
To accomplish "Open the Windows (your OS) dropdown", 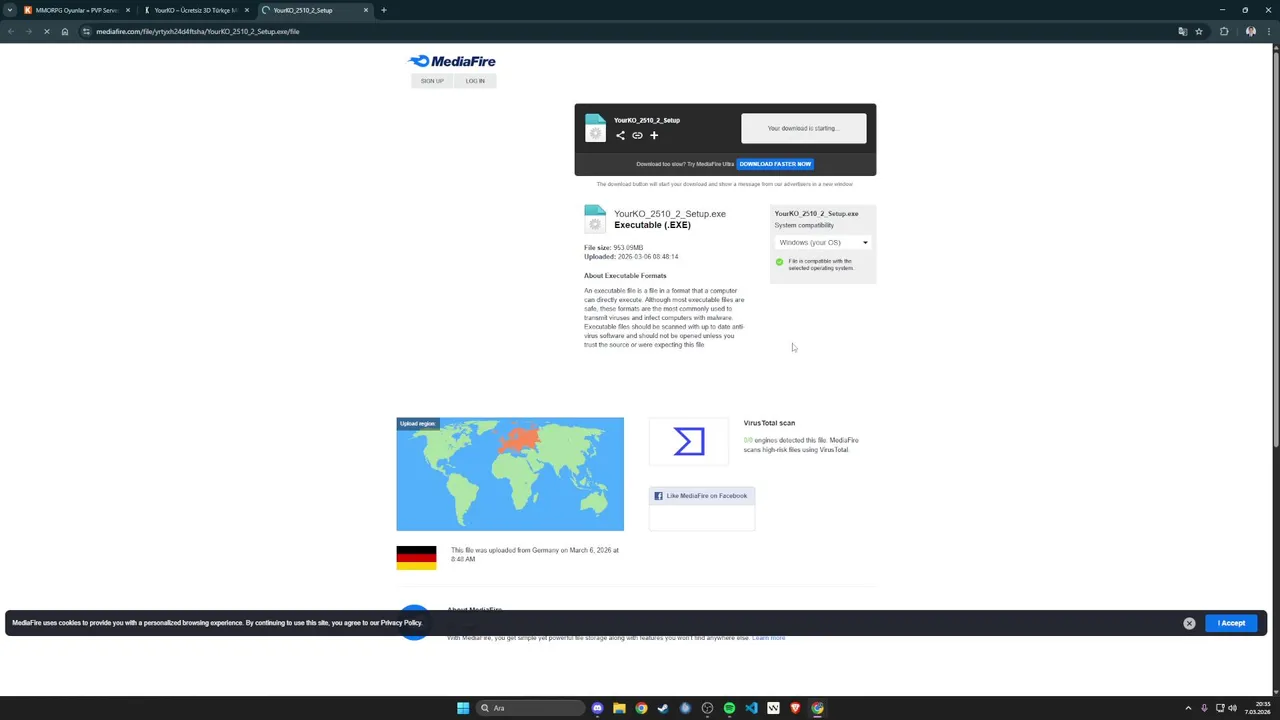I will pos(823,242).
